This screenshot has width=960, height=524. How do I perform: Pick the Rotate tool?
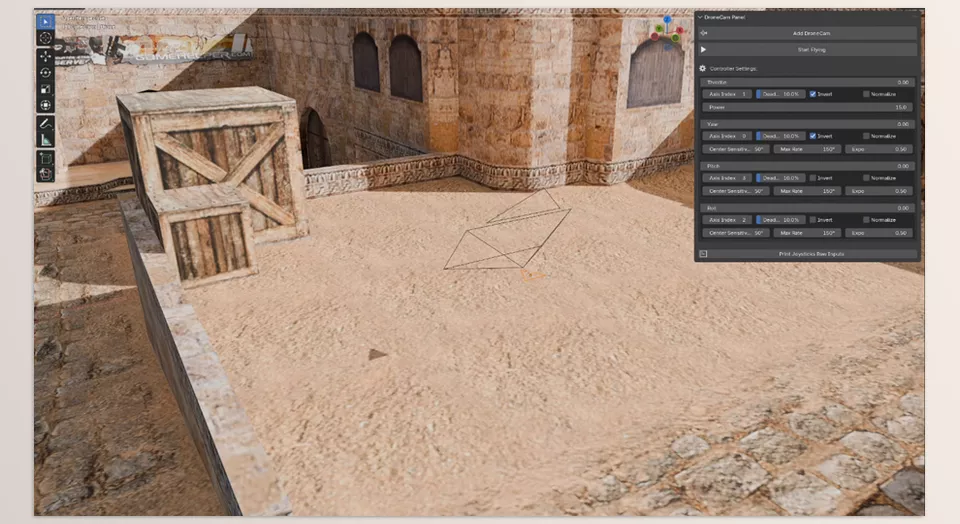coord(45,73)
